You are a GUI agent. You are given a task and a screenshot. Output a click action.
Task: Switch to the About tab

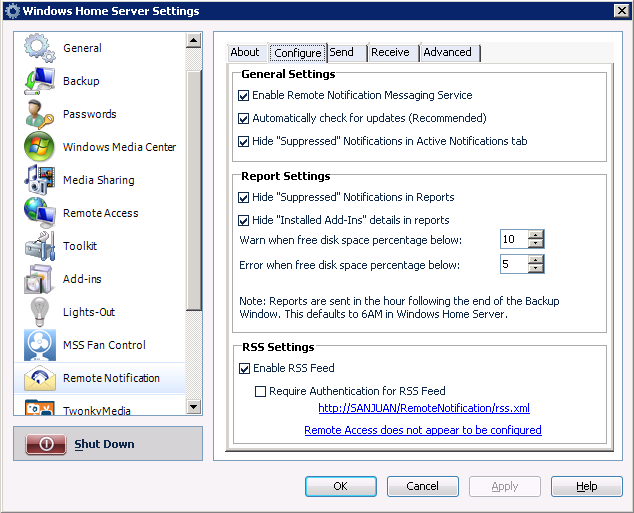click(x=245, y=53)
